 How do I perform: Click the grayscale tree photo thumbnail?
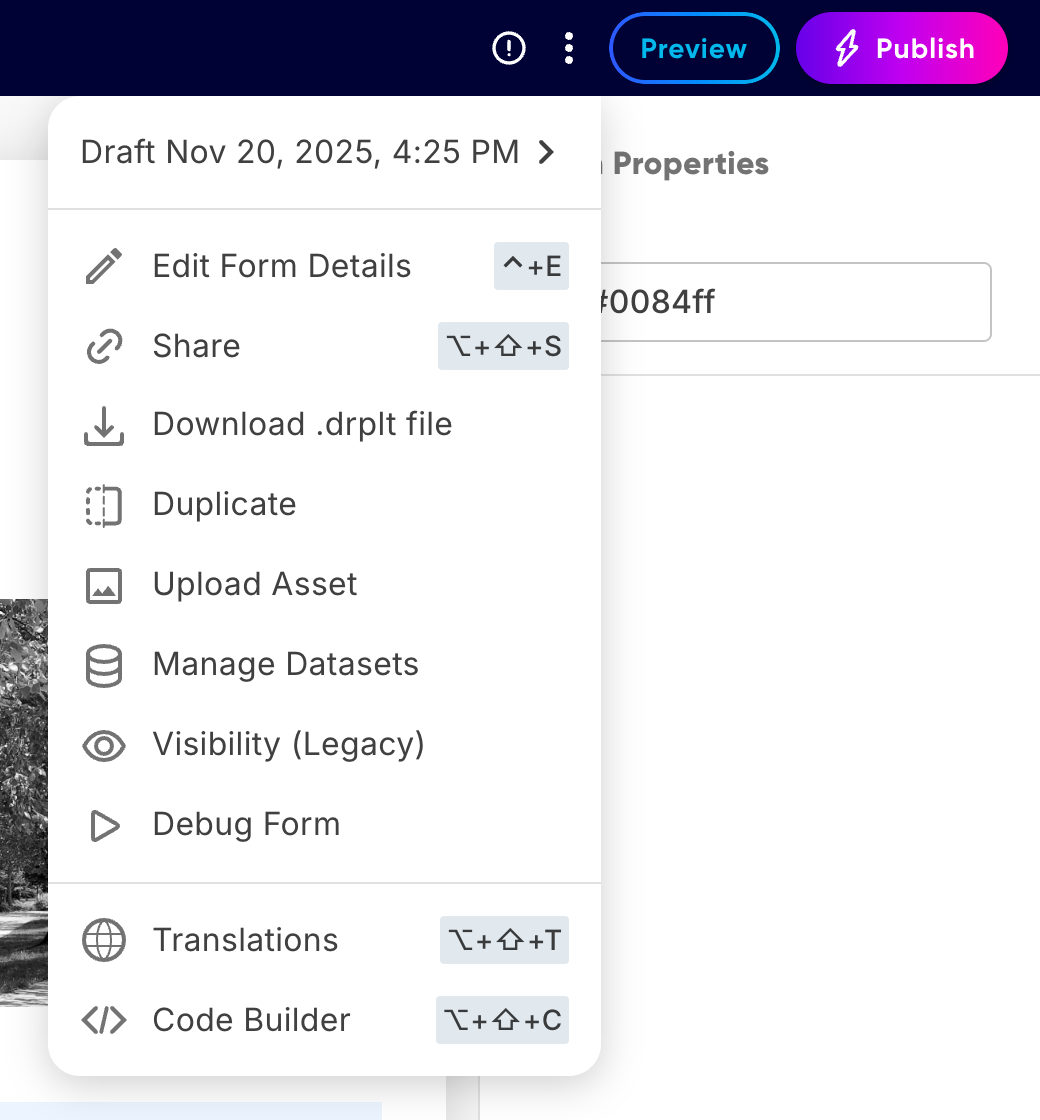24,802
